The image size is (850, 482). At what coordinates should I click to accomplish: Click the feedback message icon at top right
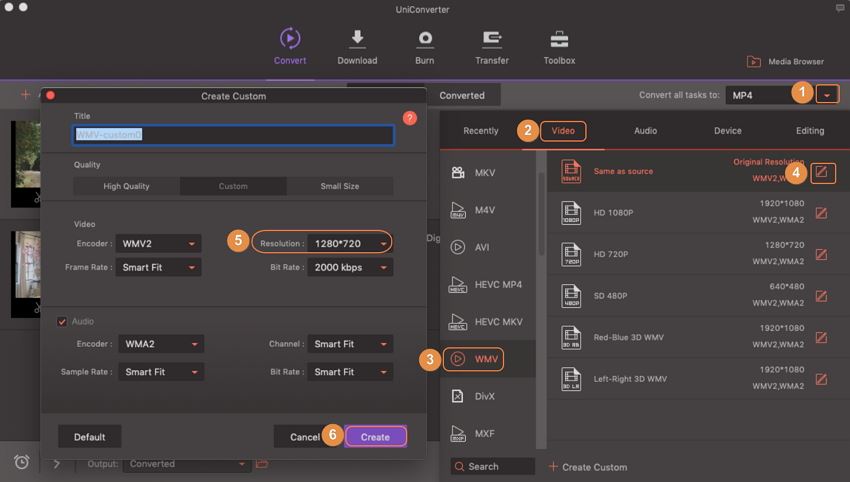coord(840,8)
